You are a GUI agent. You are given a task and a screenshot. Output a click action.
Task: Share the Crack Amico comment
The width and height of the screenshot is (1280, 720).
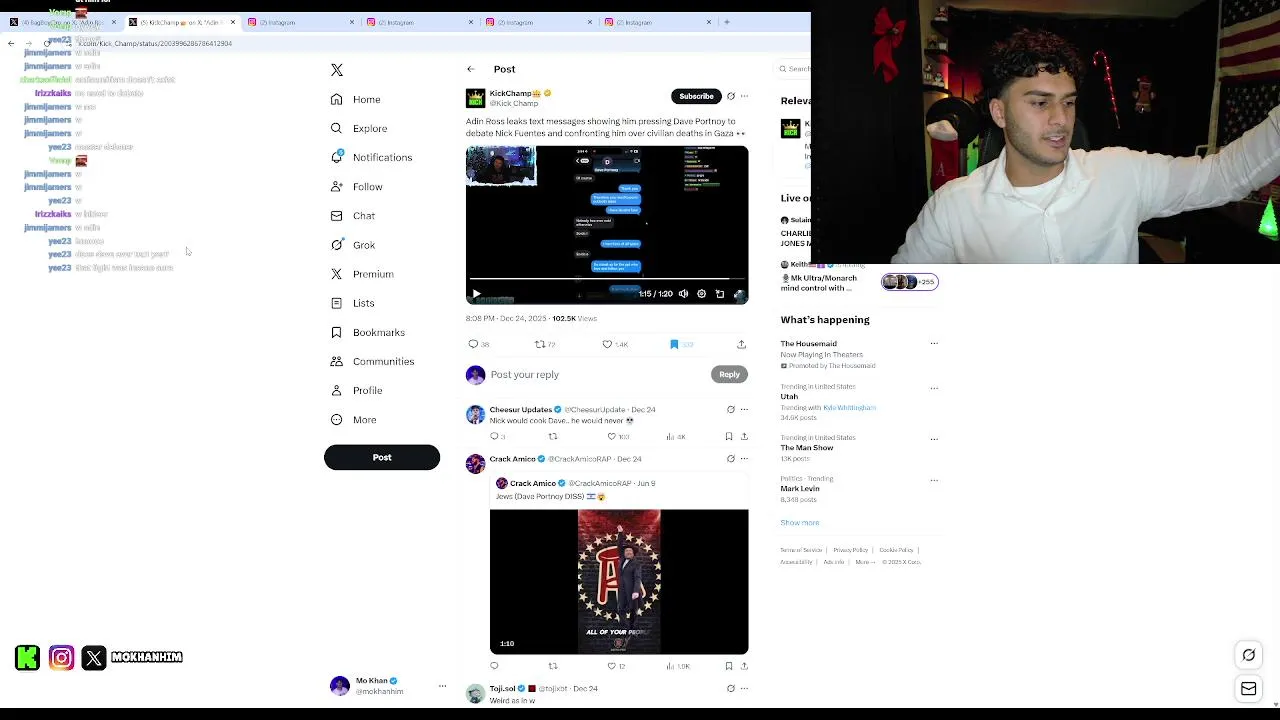pos(743,666)
